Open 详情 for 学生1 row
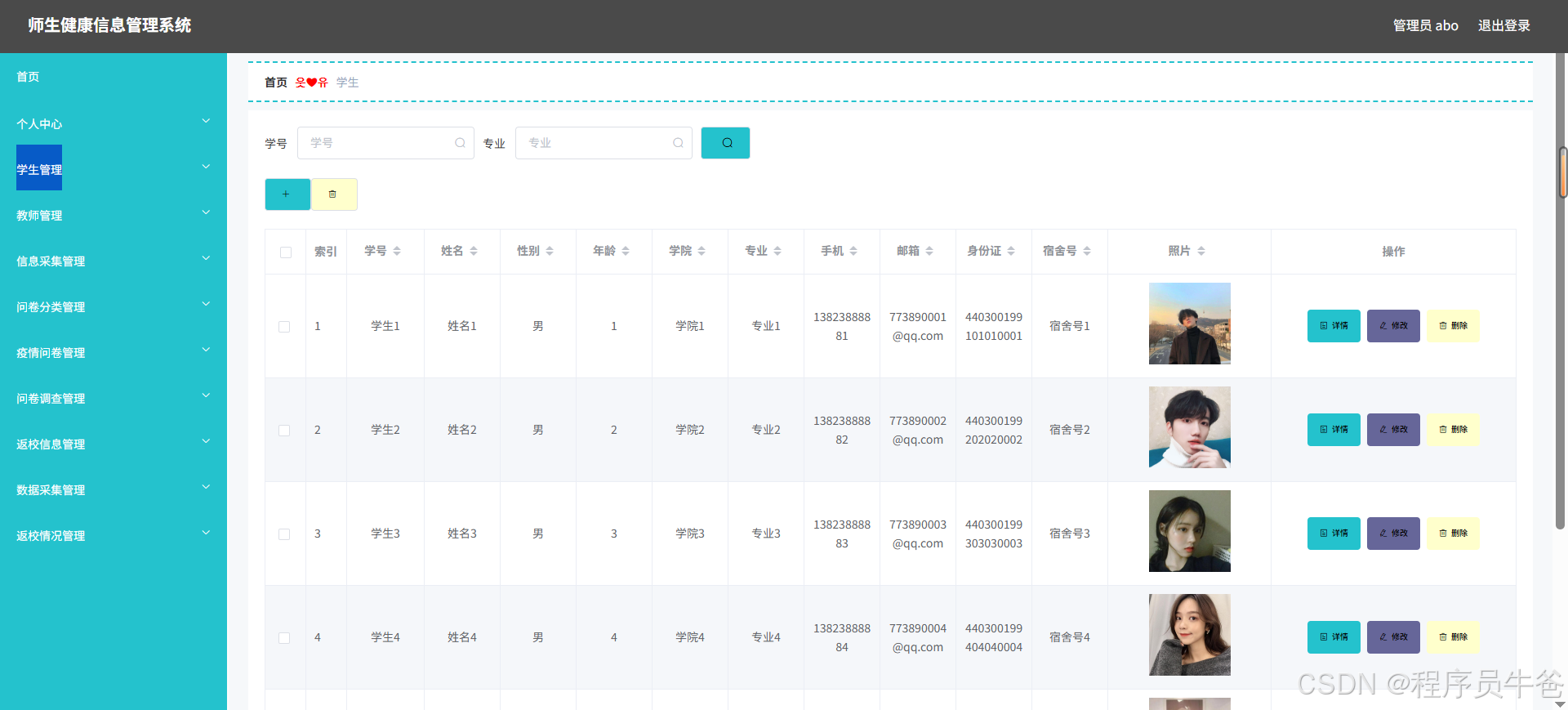Viewport: 1568px width, 710px height. click(x=1334, y=326)
